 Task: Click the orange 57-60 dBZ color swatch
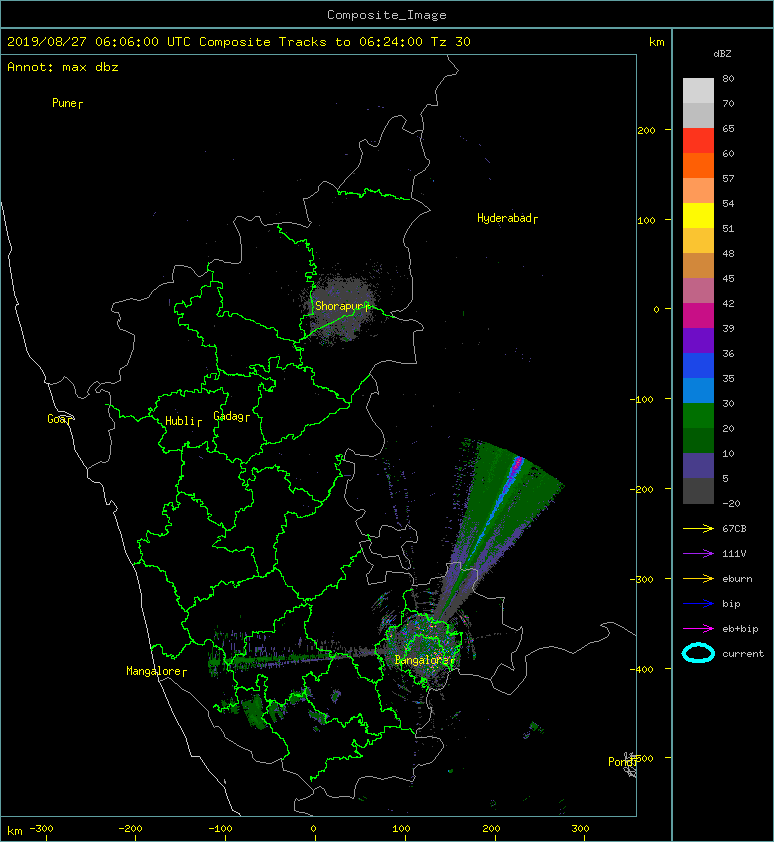click(698, 166)
